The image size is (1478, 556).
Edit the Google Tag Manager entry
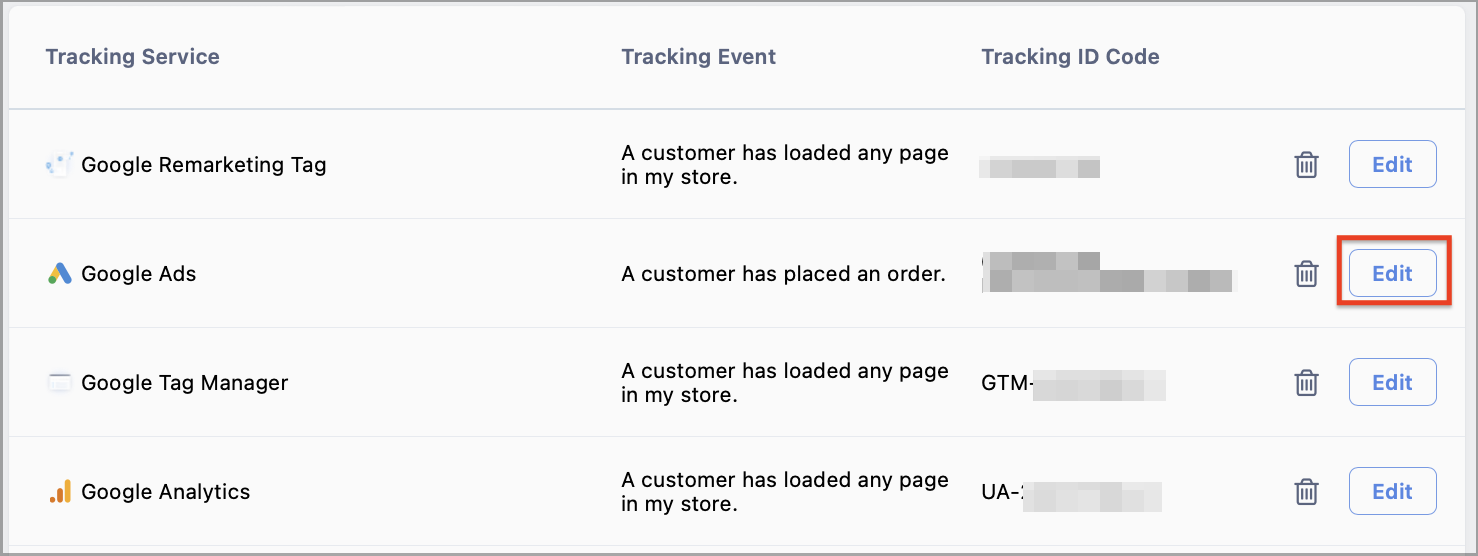[1392, 383]
